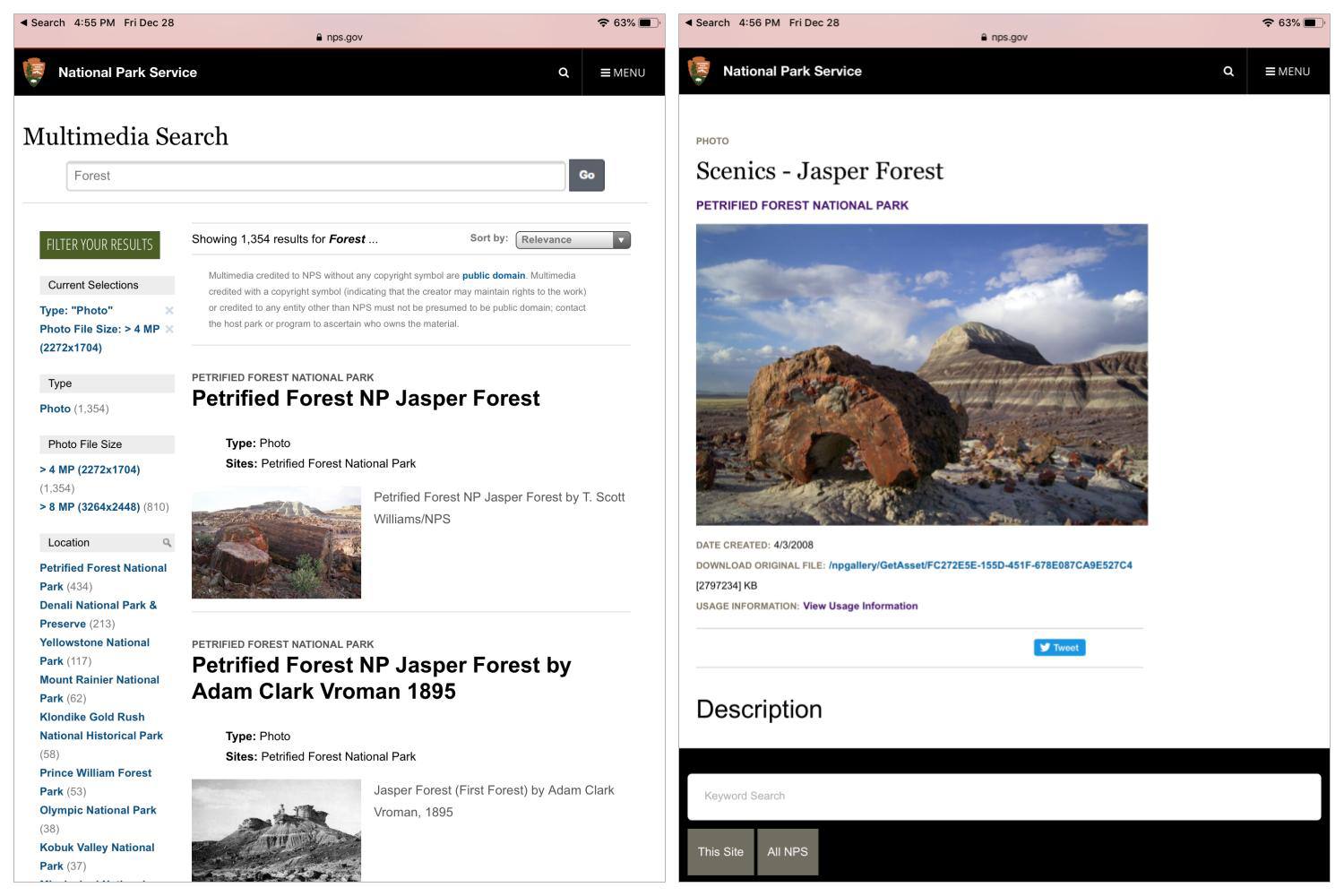
Task: Open the black-and-white Vroman 1895 thumbnail
Action: click(276, 831)
